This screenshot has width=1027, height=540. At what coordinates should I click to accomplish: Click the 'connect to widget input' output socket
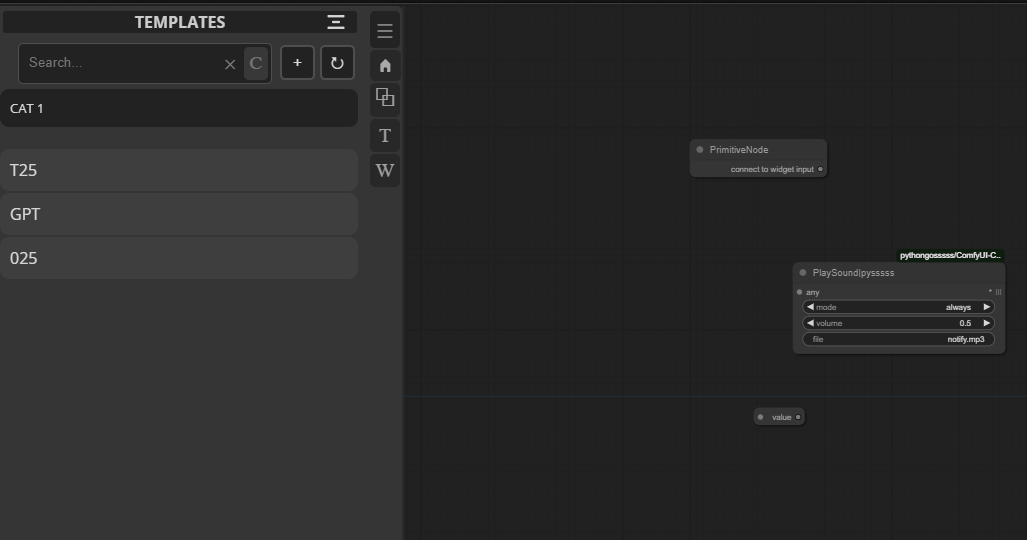pos(820,169)
